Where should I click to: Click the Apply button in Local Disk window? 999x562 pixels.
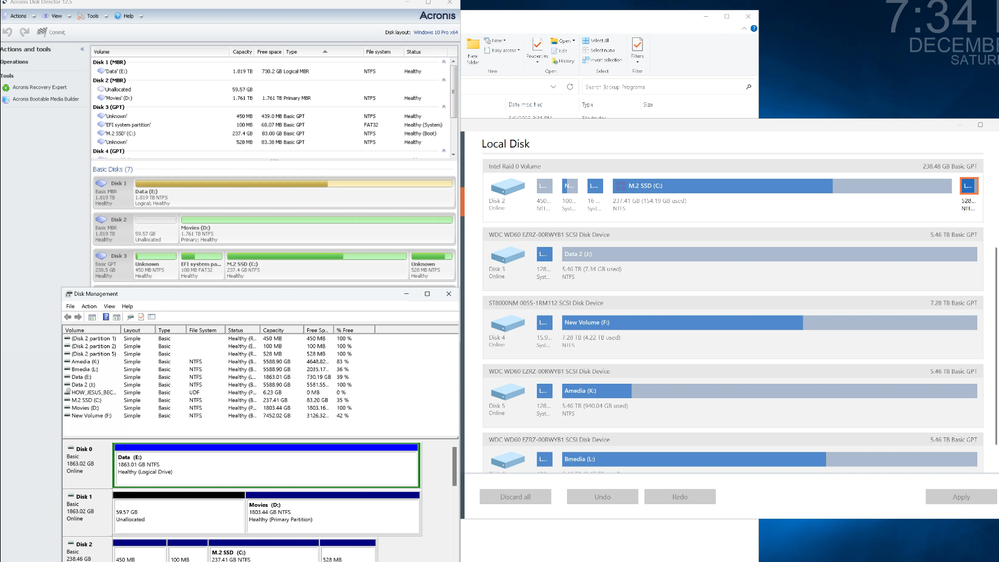click(x=961, y=497)
